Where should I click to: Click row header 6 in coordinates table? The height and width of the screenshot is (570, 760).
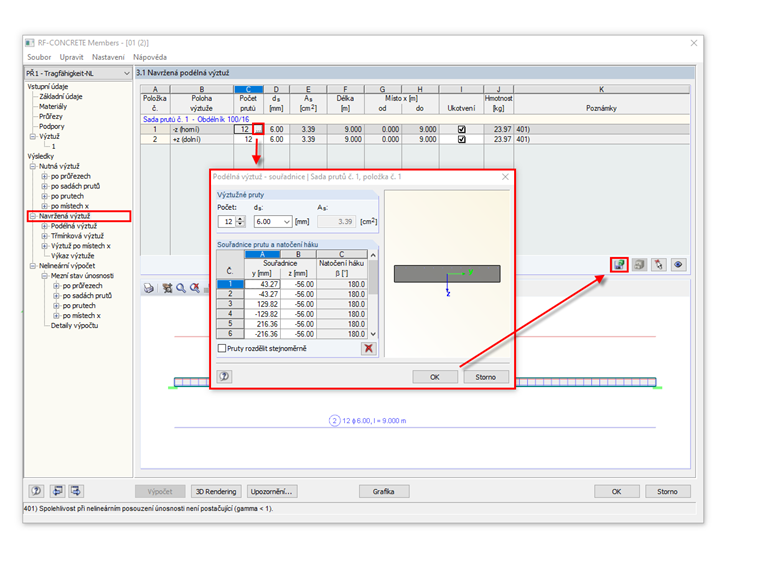230,333
